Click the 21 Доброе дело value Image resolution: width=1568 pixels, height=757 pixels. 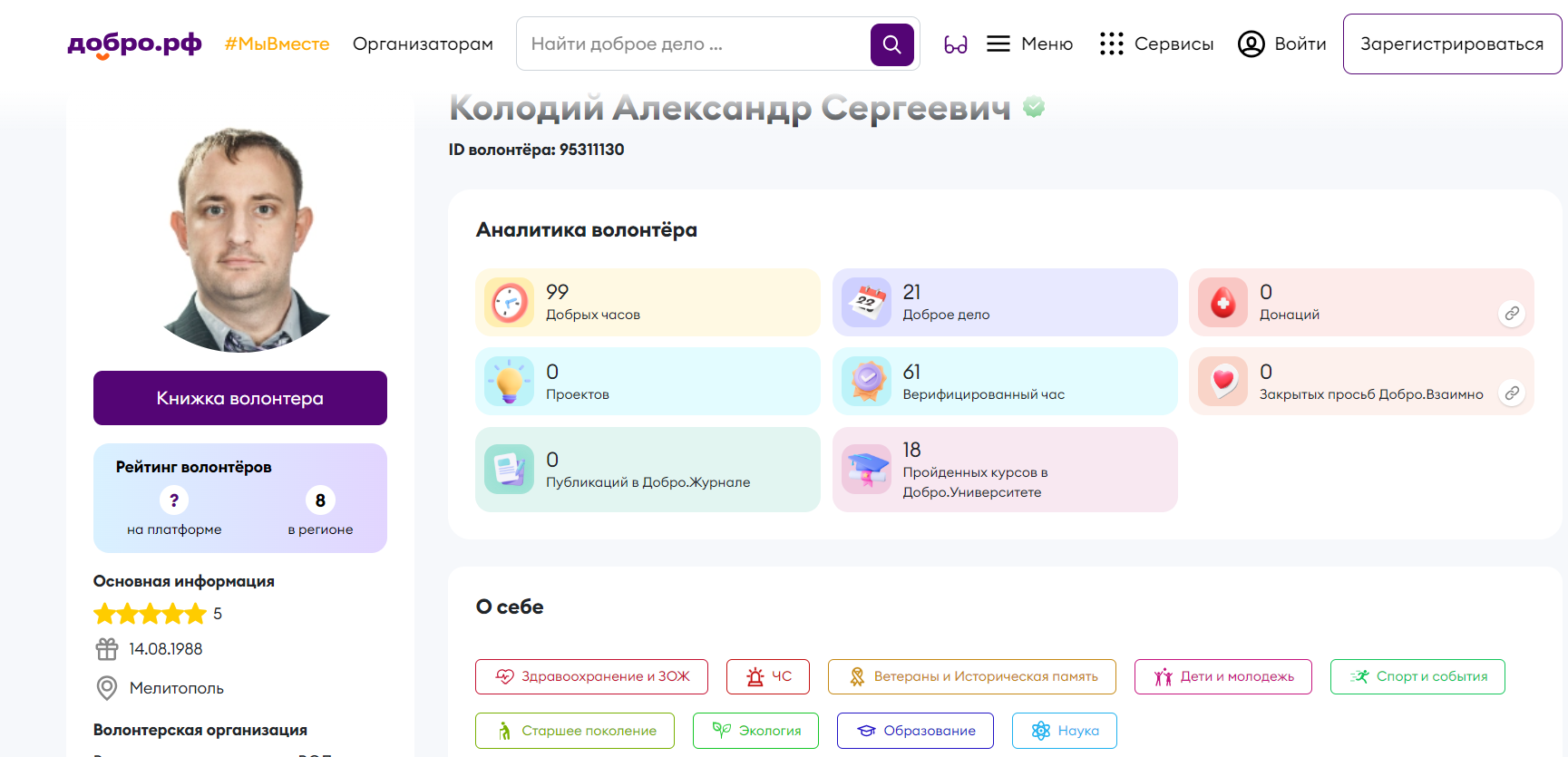912,292
